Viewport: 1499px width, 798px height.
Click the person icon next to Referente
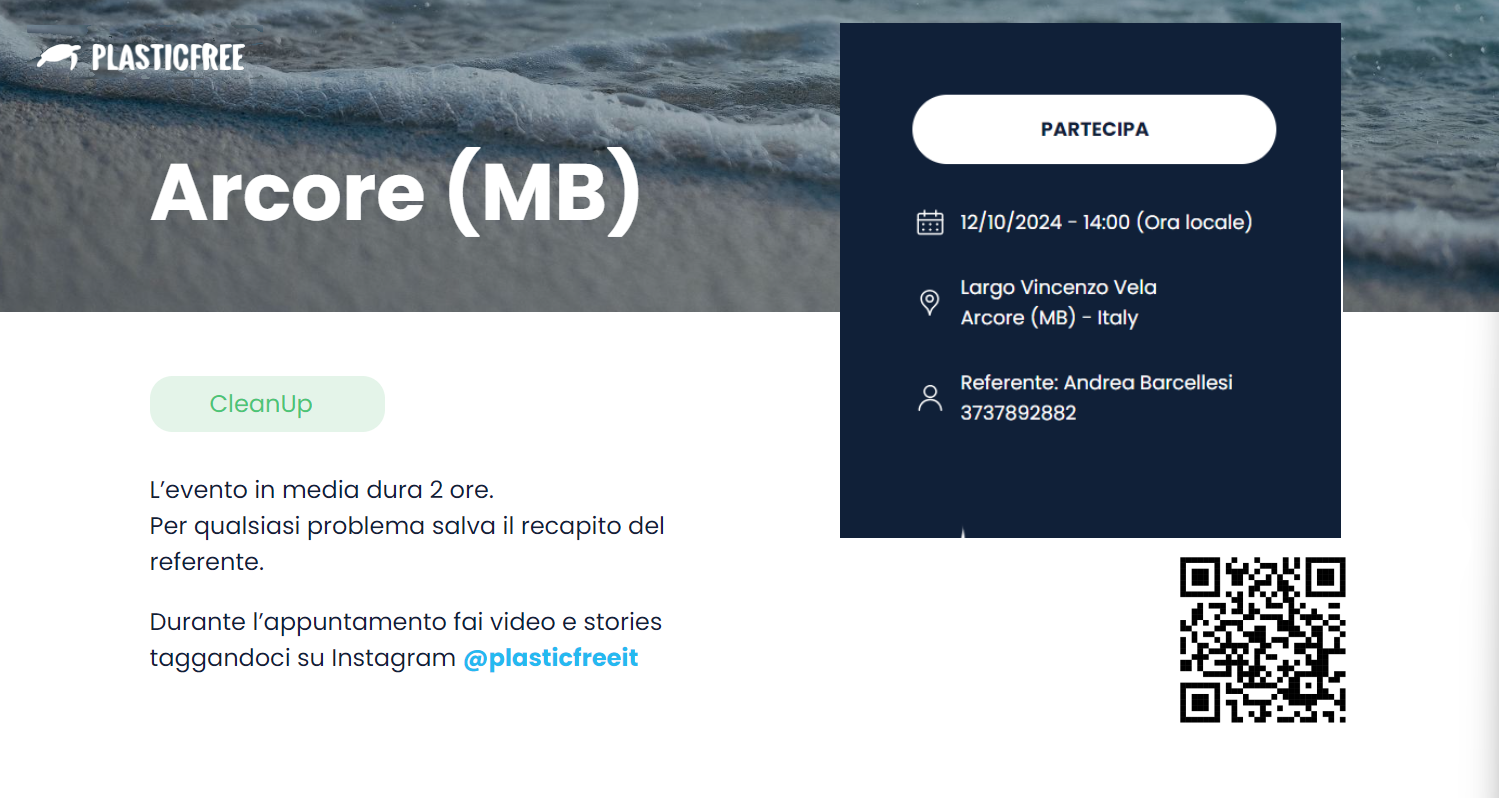click(930, 398)
